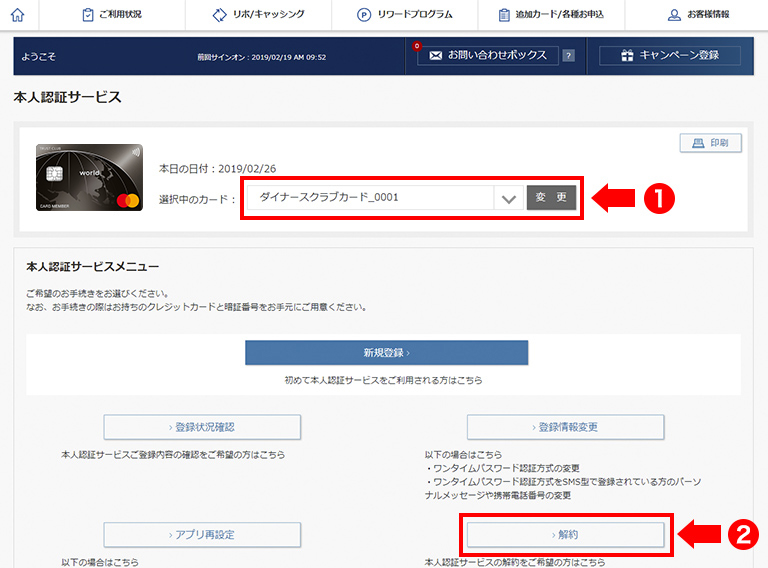Click the question mark help icon

[568, 56]
